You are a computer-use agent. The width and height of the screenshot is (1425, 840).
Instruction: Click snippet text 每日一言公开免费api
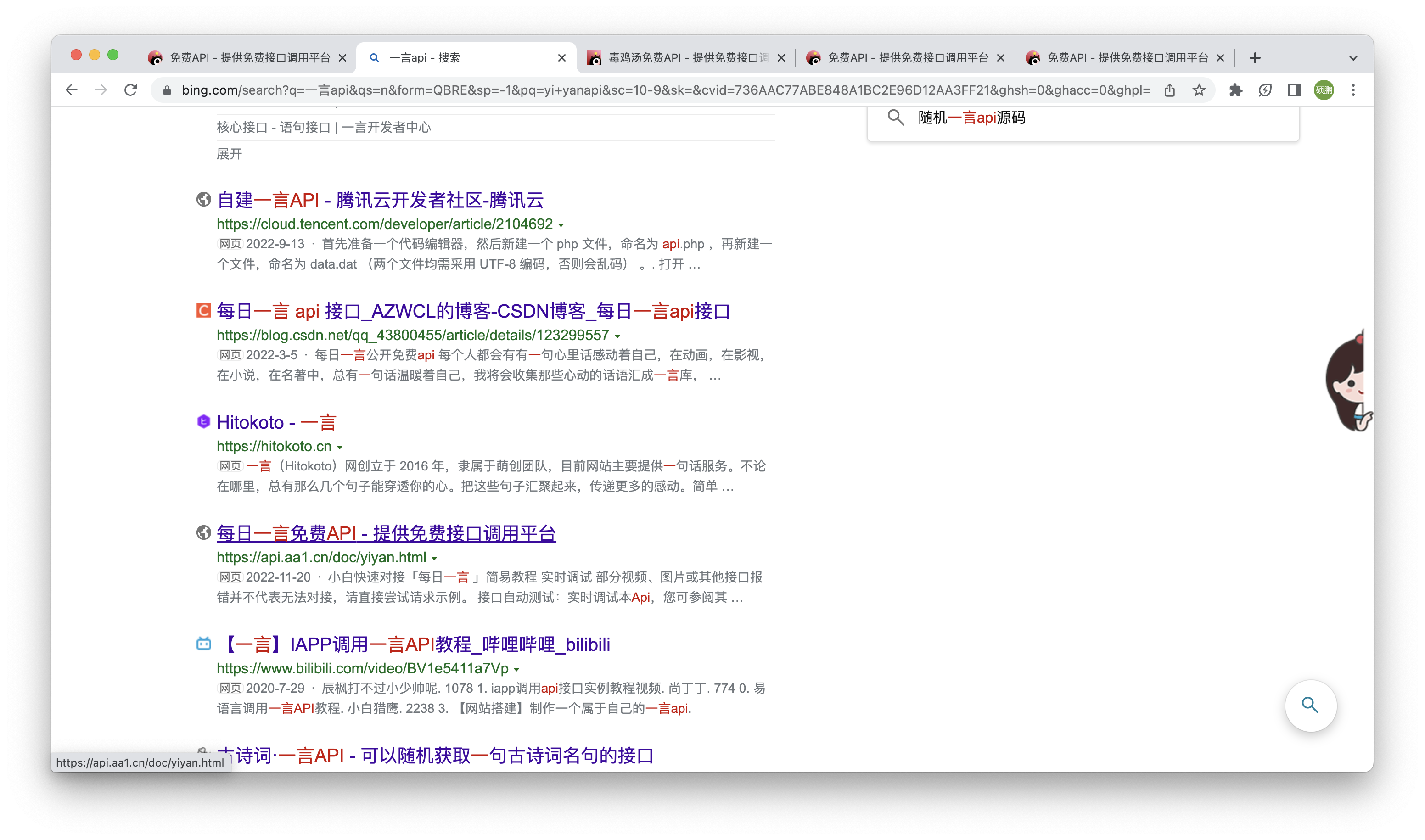374,355
